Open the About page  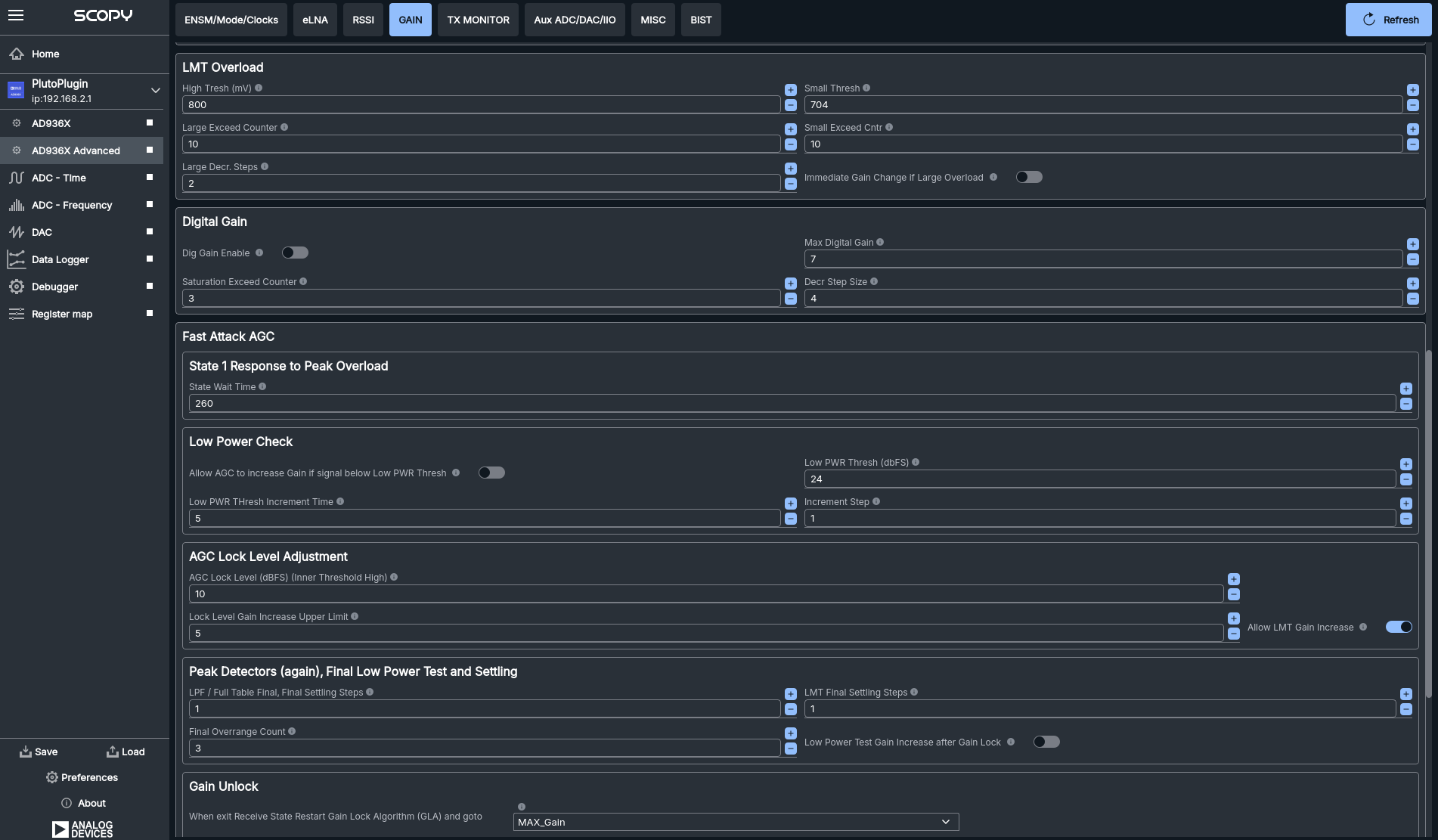tap(83, 803)
